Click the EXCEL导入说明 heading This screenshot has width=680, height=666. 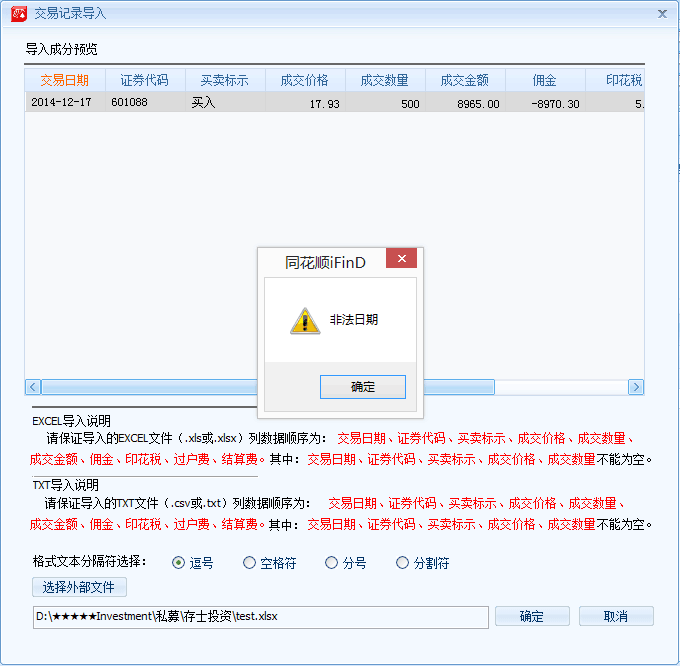tap(72, 421)
